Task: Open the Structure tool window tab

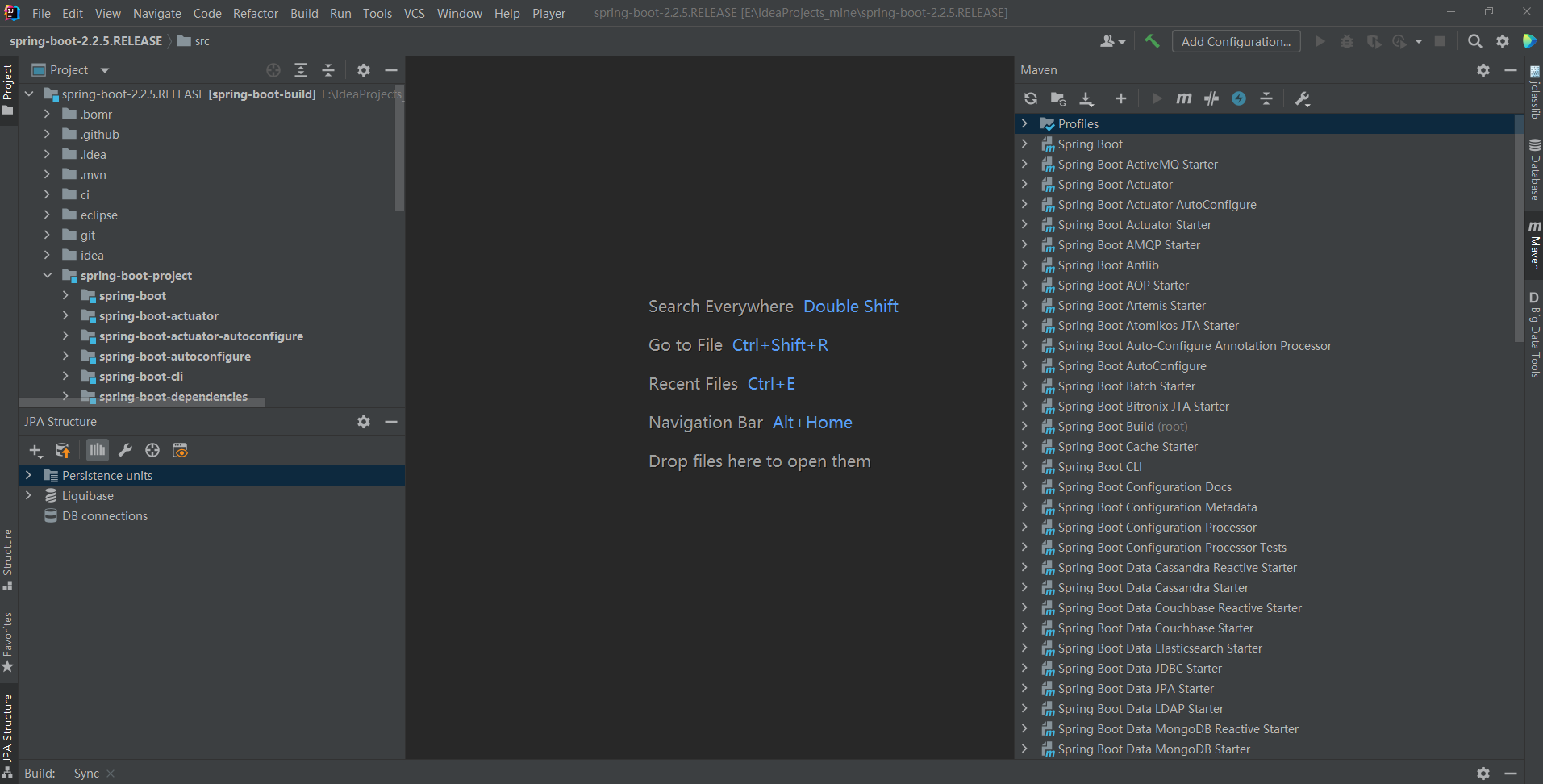Action: click(x=8, y=560)
